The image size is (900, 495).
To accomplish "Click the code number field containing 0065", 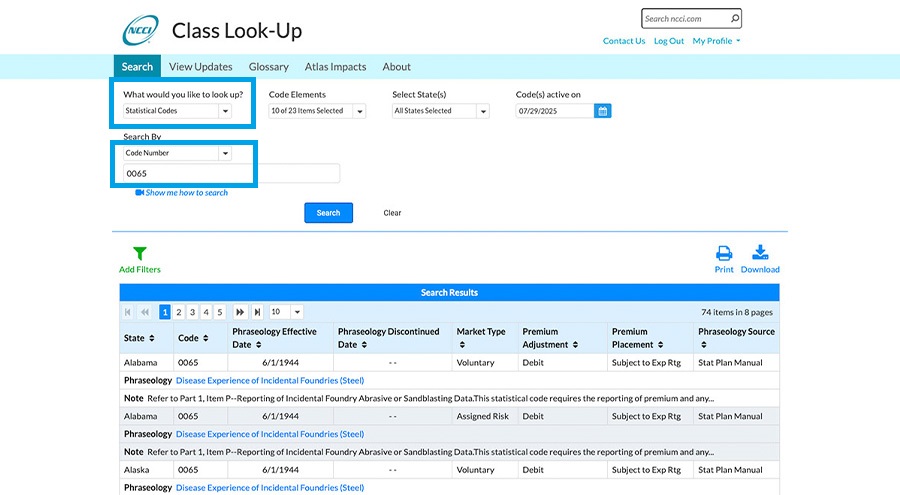I will pyautogui.click(x=231, y=173).
